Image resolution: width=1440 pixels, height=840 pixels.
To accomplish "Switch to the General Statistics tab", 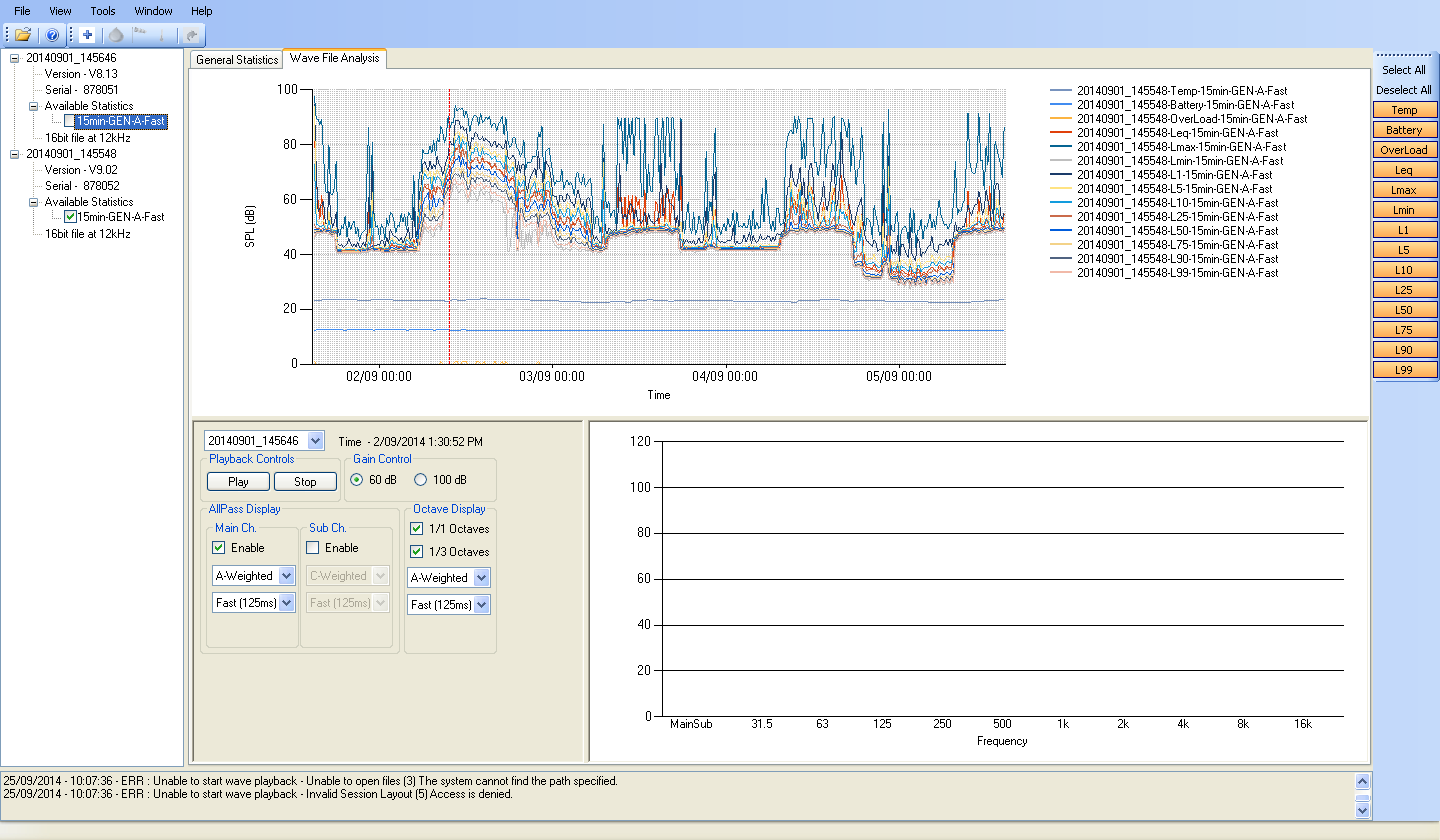I will pyautogui.click(x=237, y=60).
